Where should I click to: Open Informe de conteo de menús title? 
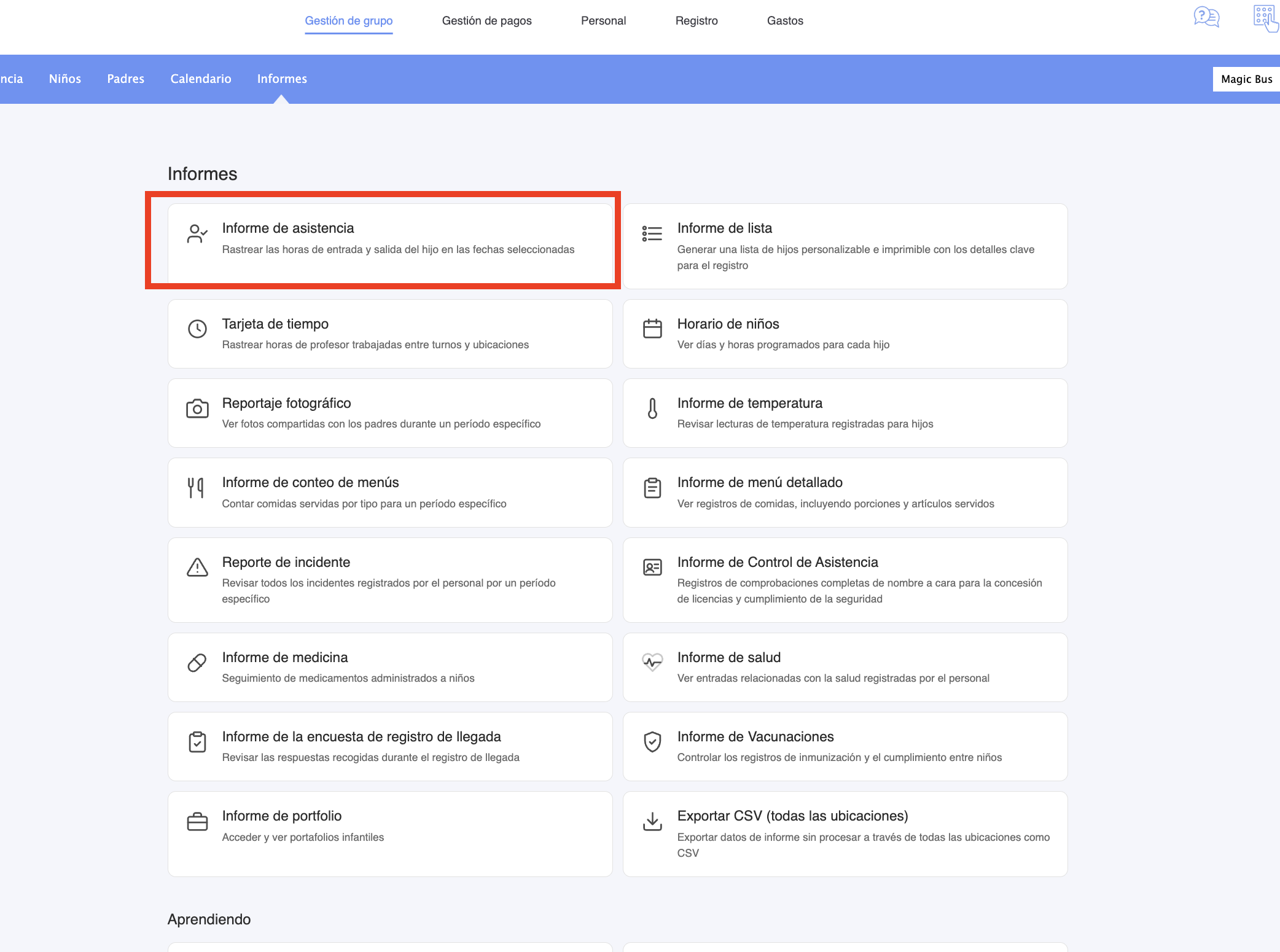311,482
